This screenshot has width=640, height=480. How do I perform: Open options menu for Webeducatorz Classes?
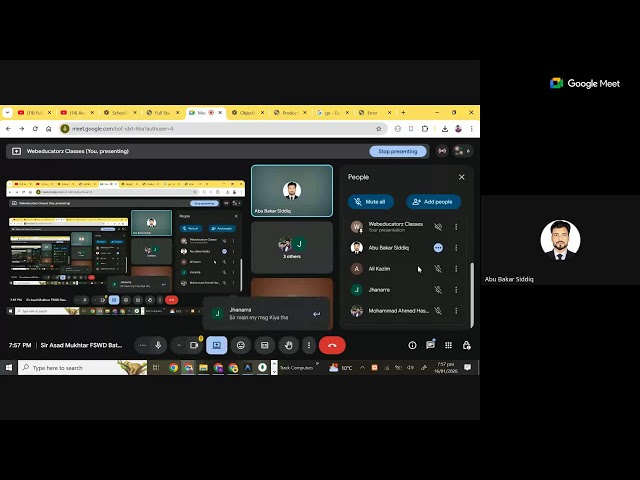(456, 227)
